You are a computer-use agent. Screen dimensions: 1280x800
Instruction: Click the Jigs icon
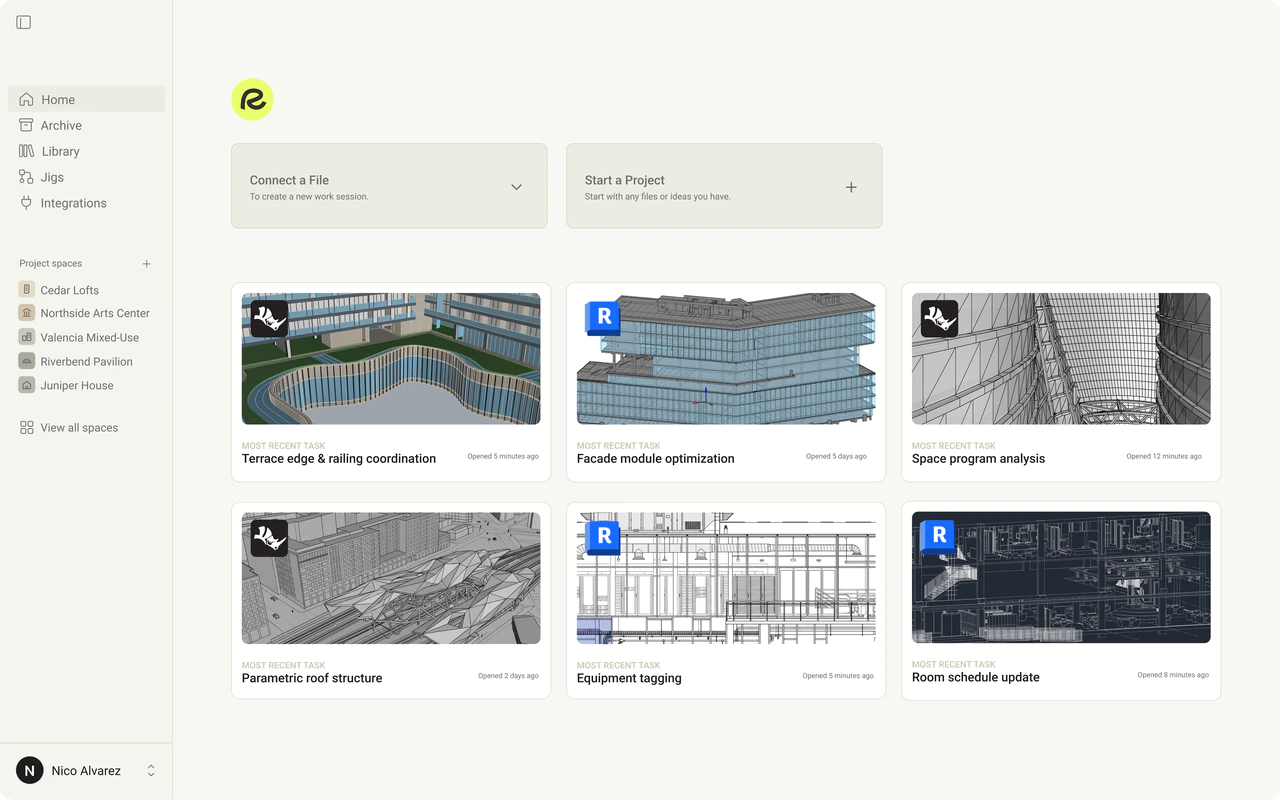[26, 177]
